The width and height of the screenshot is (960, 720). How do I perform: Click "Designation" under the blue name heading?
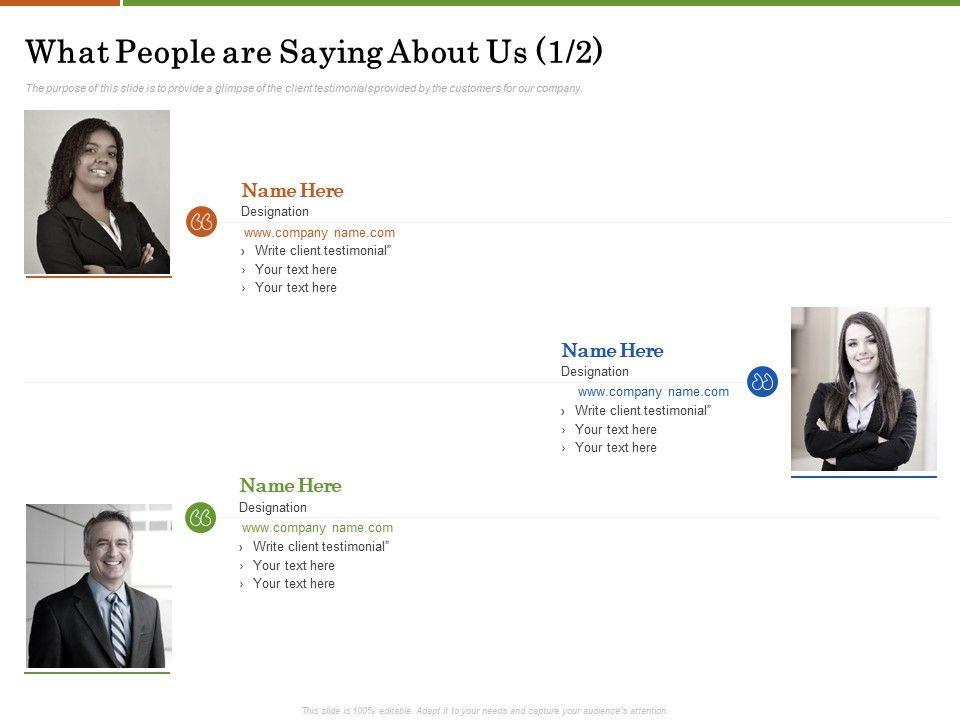point(595,372)
